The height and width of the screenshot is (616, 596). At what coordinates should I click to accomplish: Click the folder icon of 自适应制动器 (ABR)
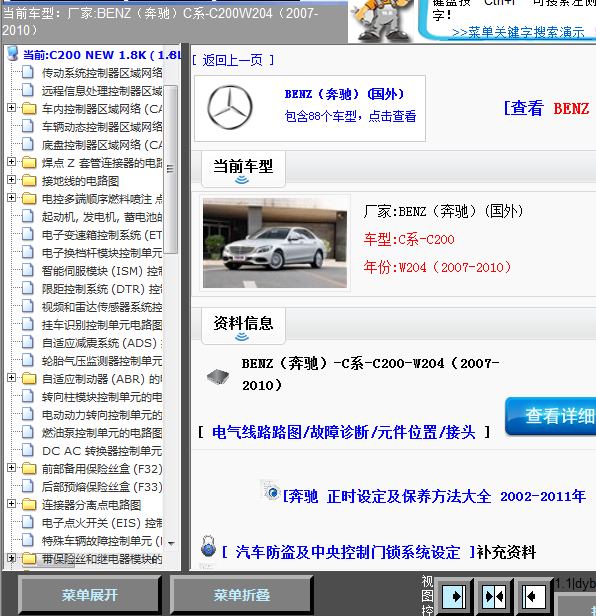click(29, 379)
